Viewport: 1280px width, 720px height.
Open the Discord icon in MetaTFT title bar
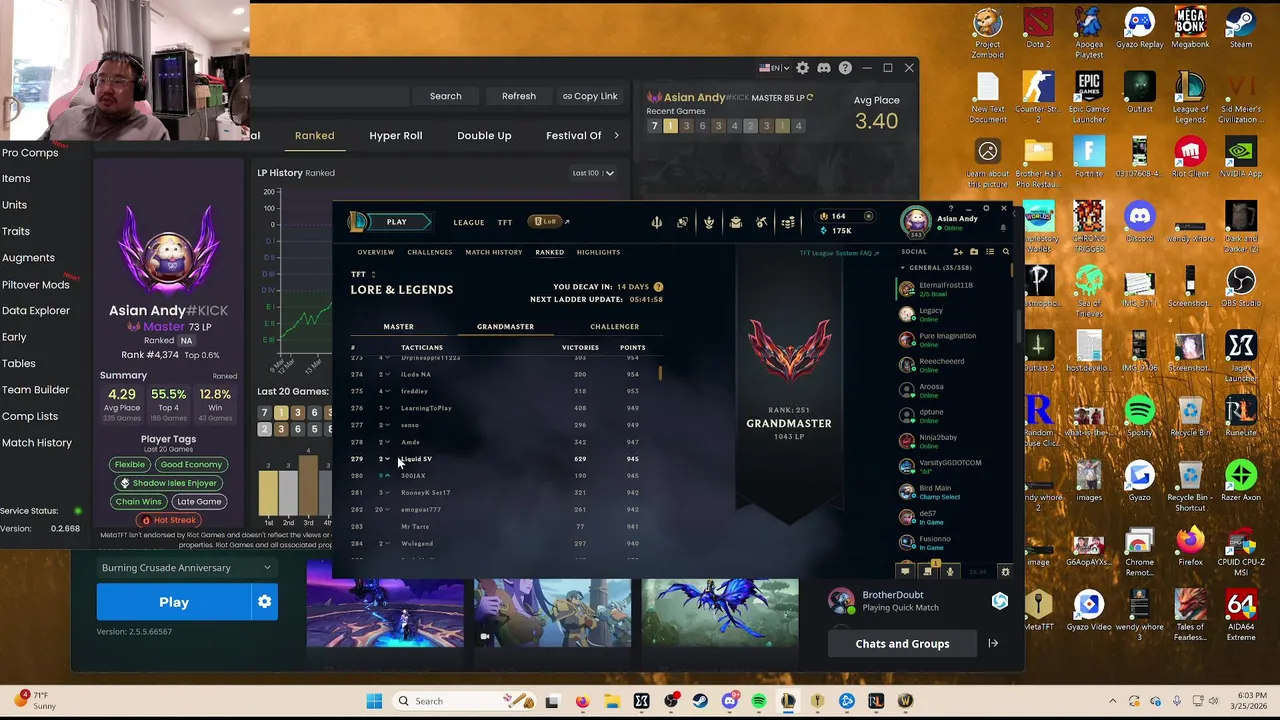tap(824, 68)
